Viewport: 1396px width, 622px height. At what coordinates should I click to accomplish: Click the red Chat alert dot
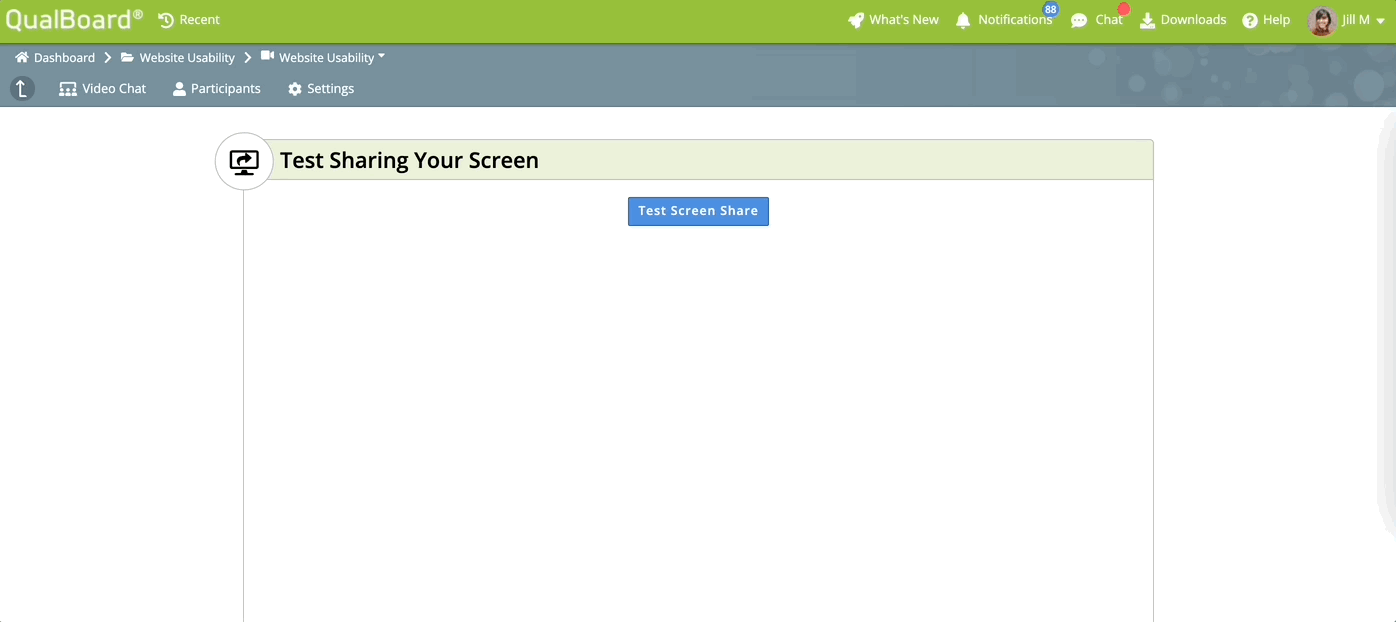point(1123,9)
